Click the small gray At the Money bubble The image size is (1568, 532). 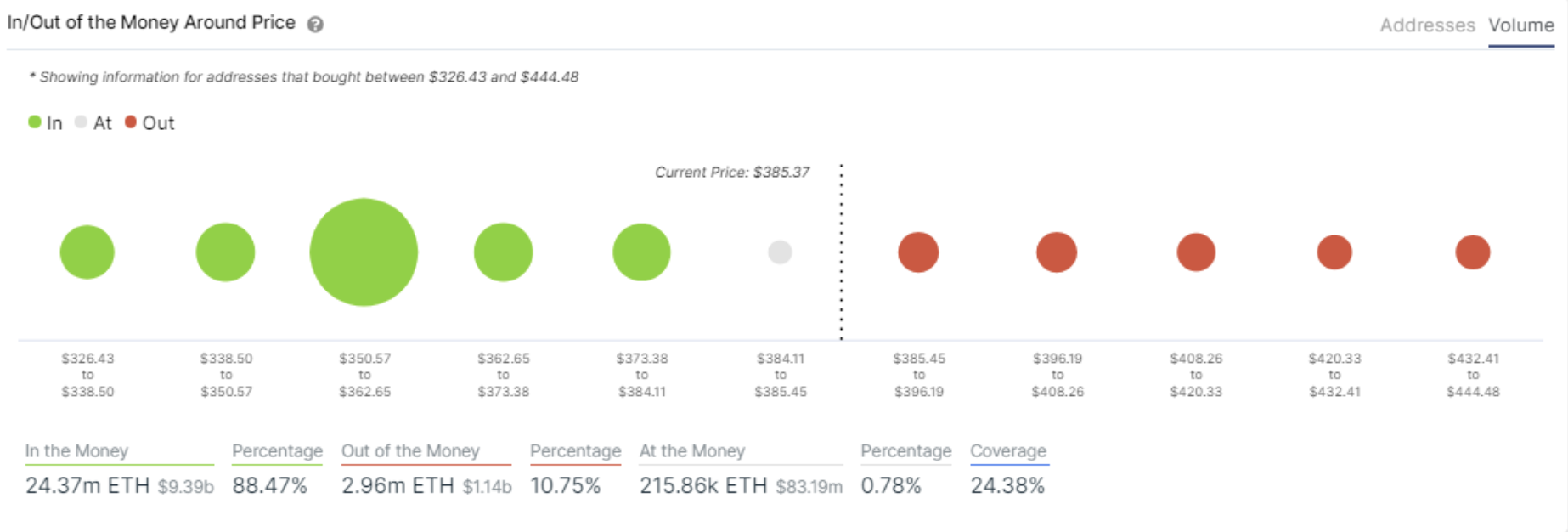(x=780, y=252)
